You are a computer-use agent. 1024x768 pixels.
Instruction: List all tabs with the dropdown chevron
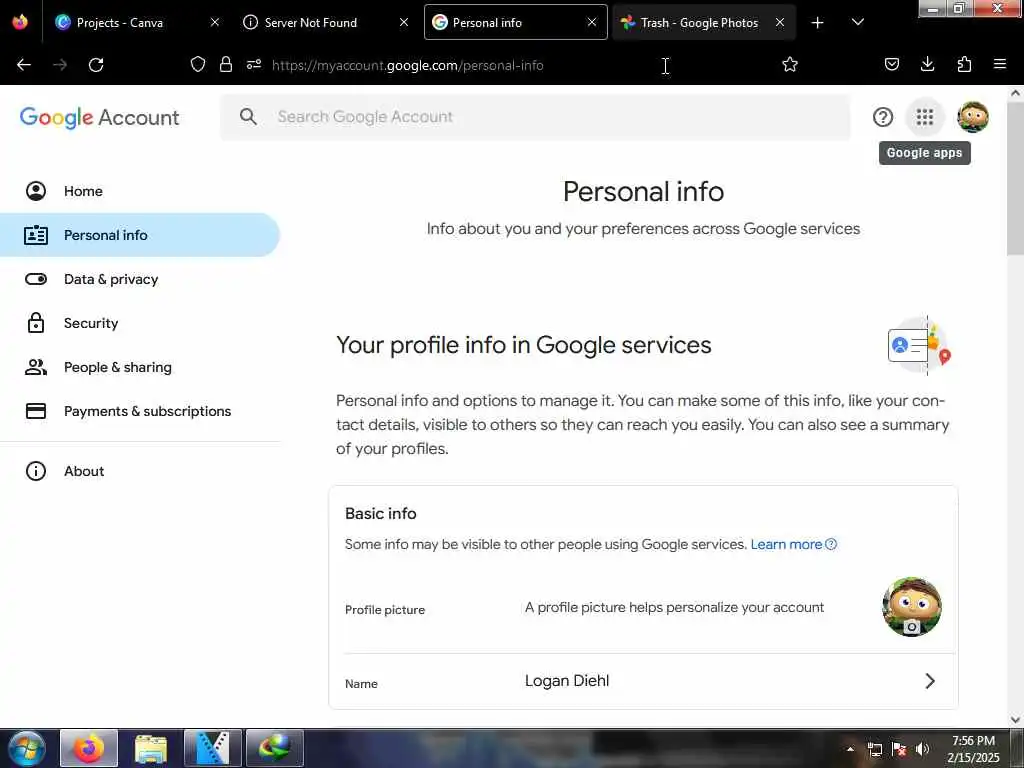pos(858,23)
